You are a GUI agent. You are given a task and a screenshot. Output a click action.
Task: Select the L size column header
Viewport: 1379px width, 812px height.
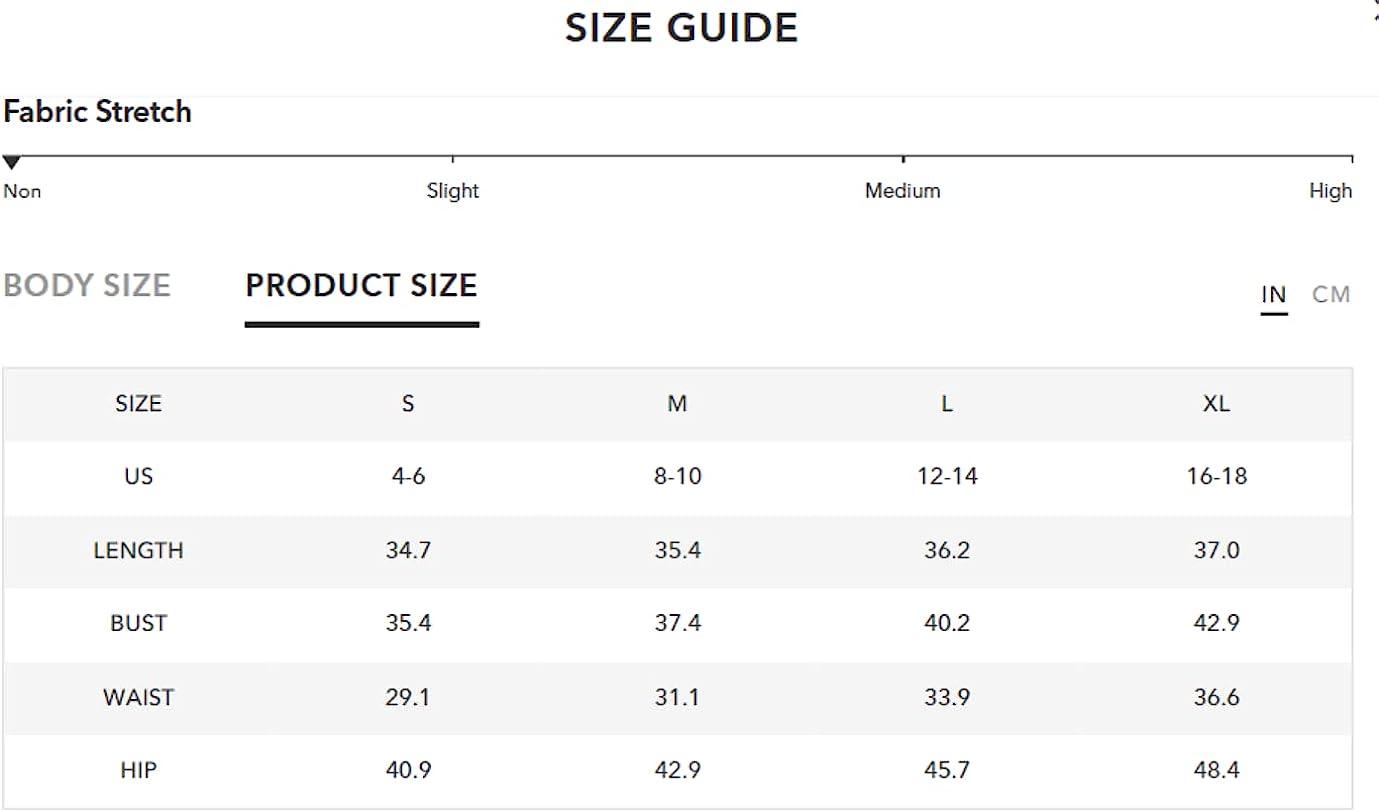click(947, 404)
